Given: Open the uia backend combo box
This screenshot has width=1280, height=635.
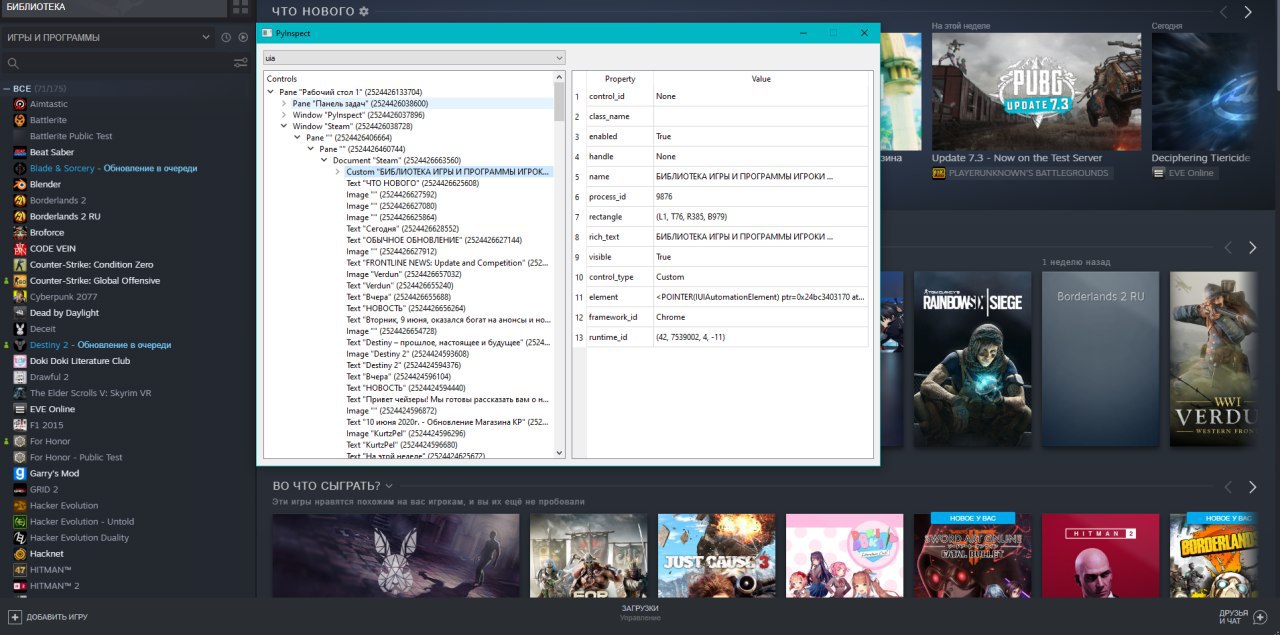Looking at the screenshot, I should (x=414, y=58).
